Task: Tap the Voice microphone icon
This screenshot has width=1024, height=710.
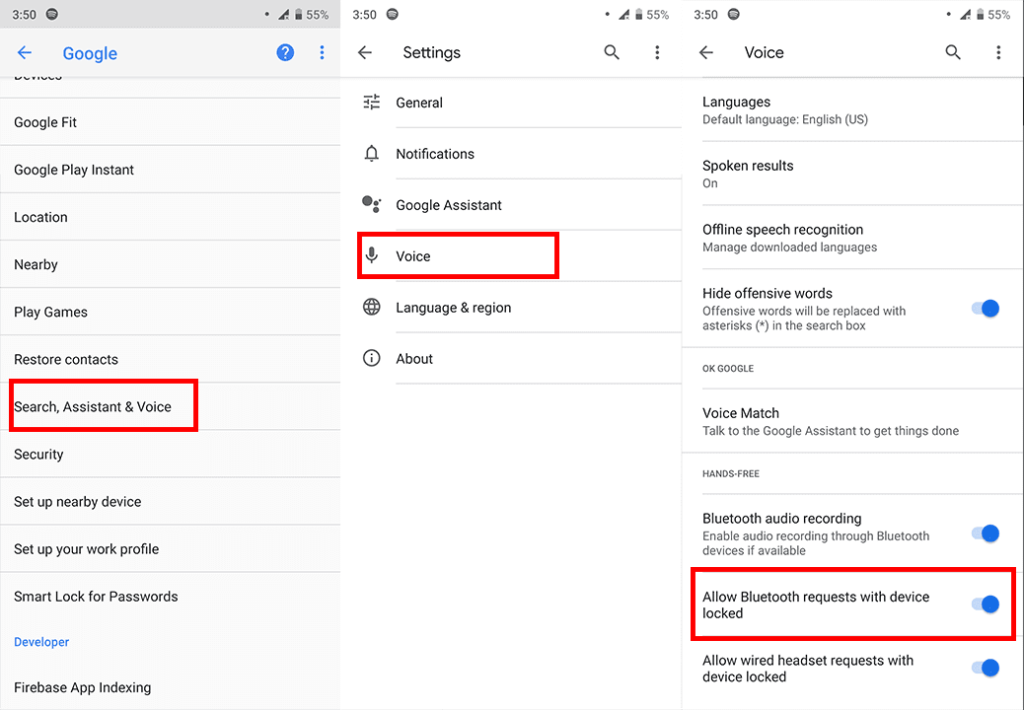Action: (x=372, y=255)
